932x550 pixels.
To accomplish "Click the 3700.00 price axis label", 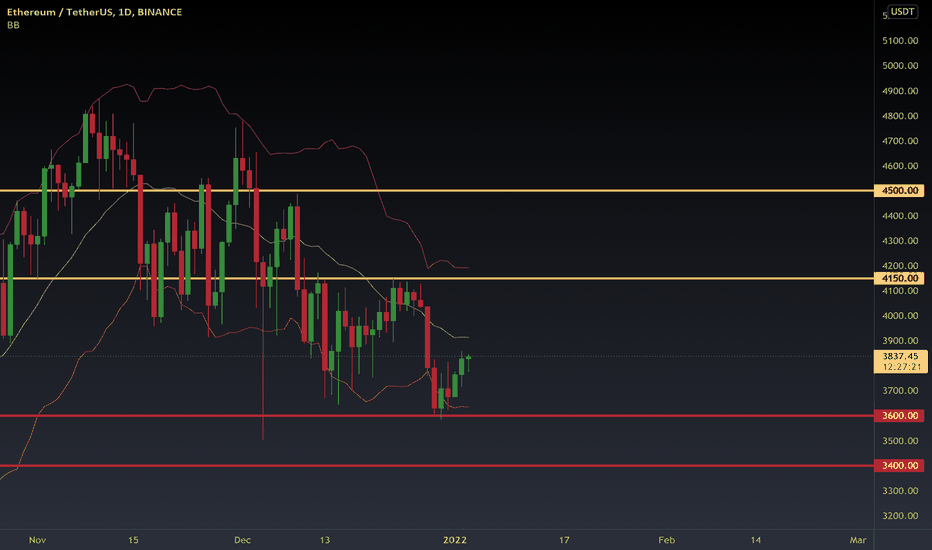I will point(900,391).
